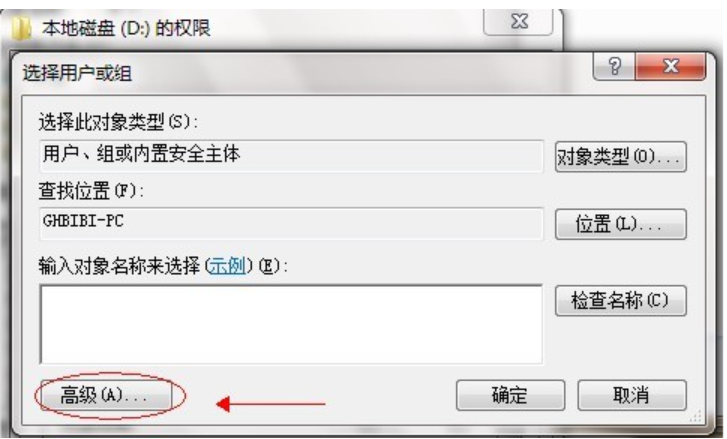Click the GHBIBI-PC location field
Image resolution: width=727 pixels, height=439 pixels.
tap(291, 223)
